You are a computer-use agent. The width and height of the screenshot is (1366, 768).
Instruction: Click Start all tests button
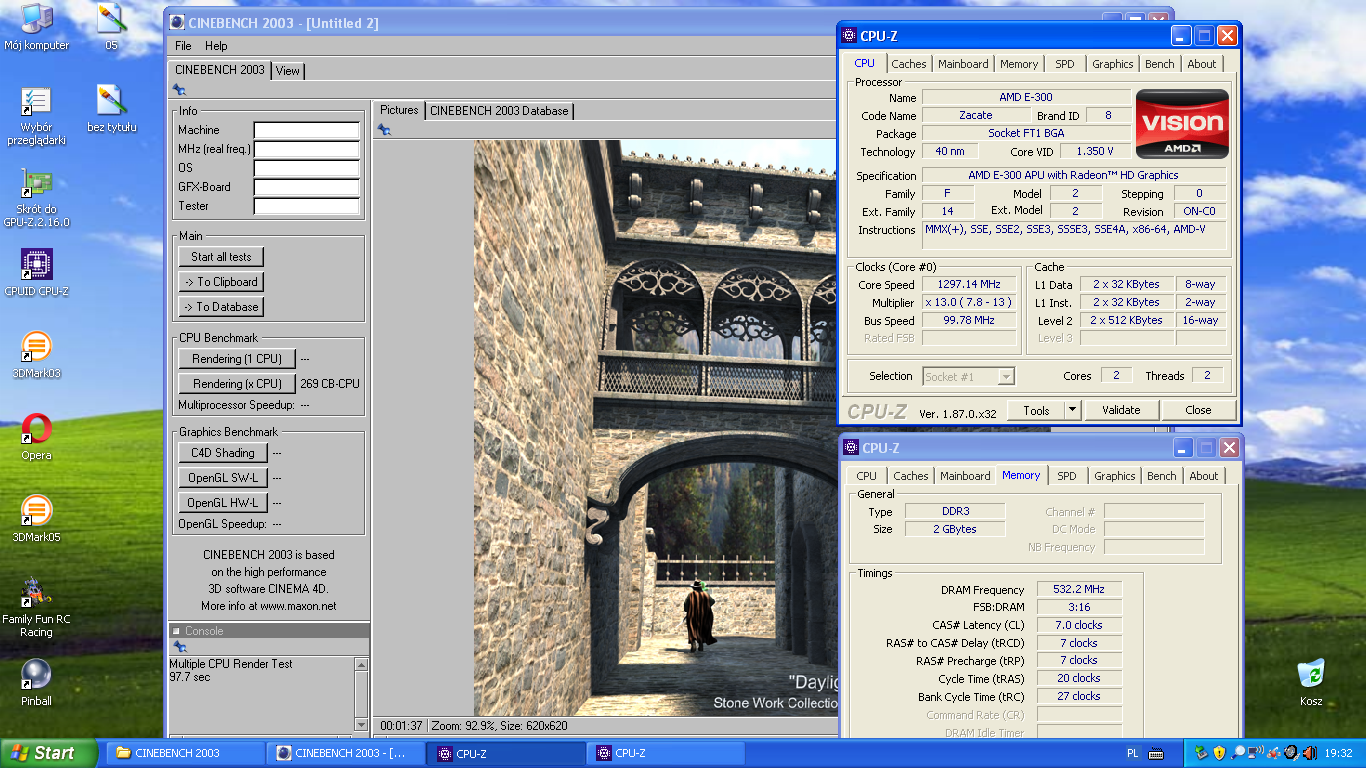[x=222, y=257]
